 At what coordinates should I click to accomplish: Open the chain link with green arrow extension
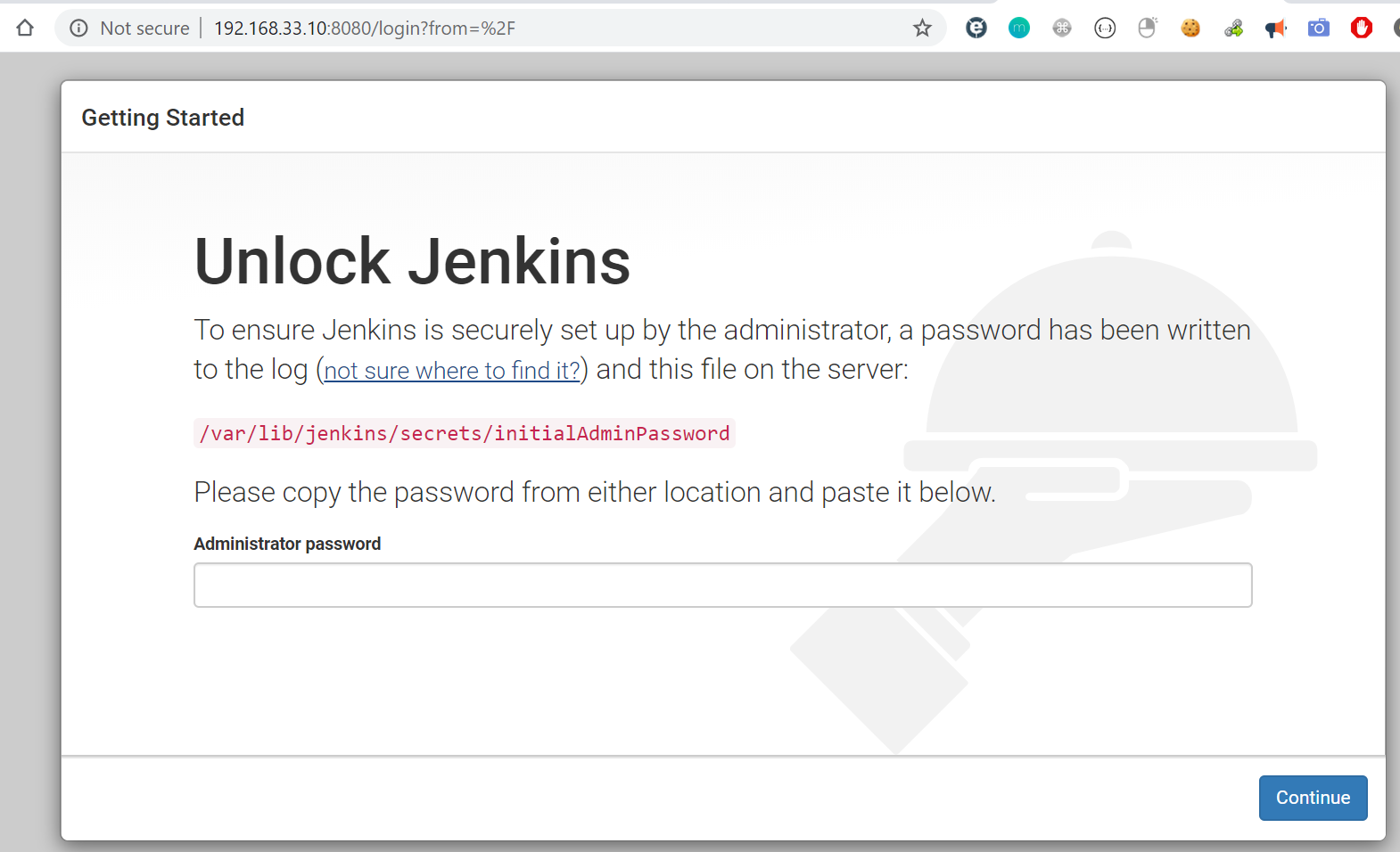pyautogui.click(x=1233, y=29)
